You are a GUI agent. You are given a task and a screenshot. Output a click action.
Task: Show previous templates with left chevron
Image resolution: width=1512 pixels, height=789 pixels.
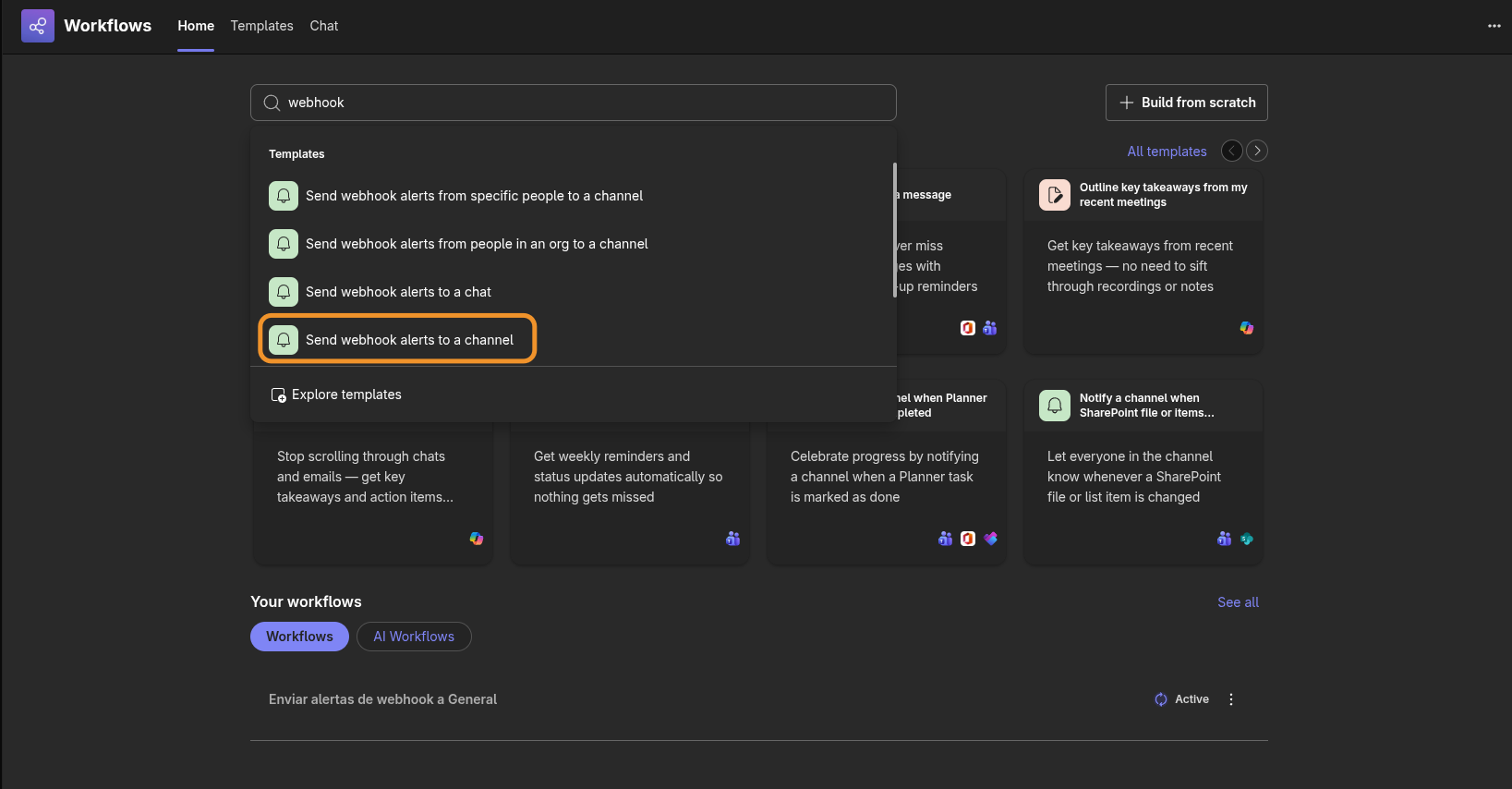click(x=1232, y=151)
